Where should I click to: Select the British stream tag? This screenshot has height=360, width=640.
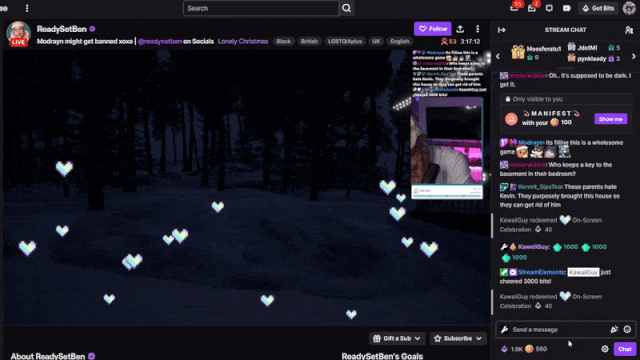[309, 41]
